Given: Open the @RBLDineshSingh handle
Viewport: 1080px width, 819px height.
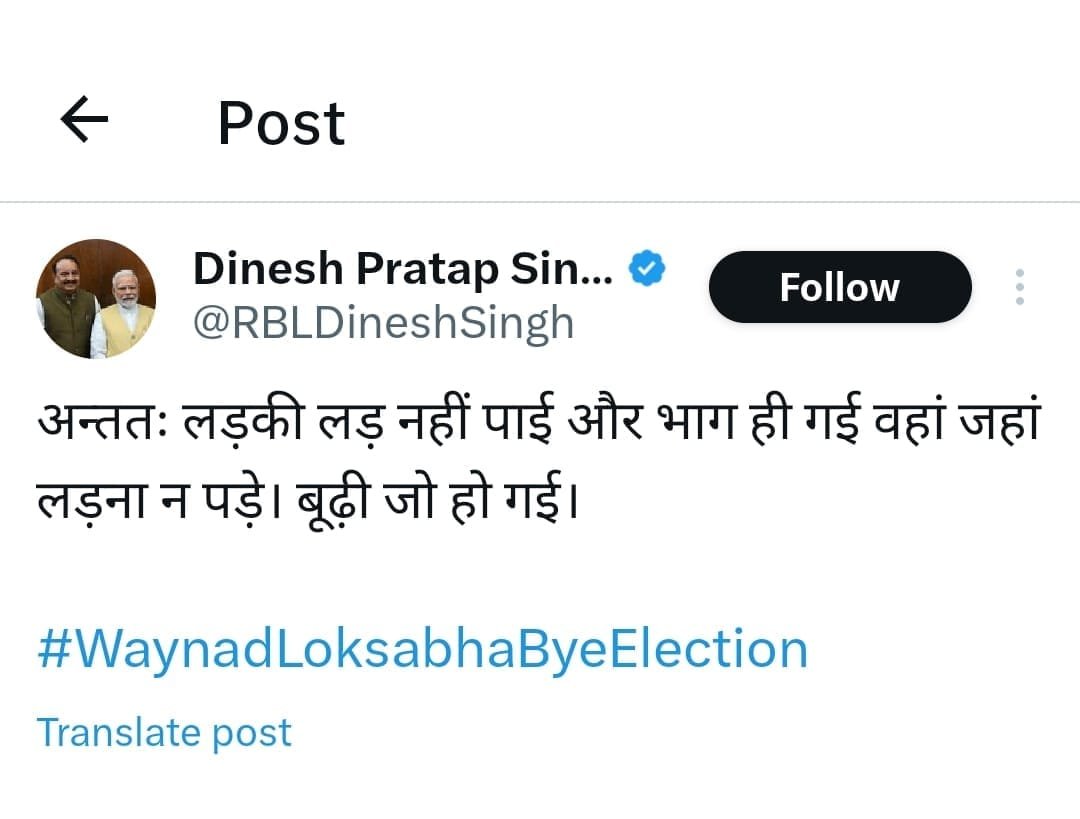Looking at the screenshot, I should (384, 322).
